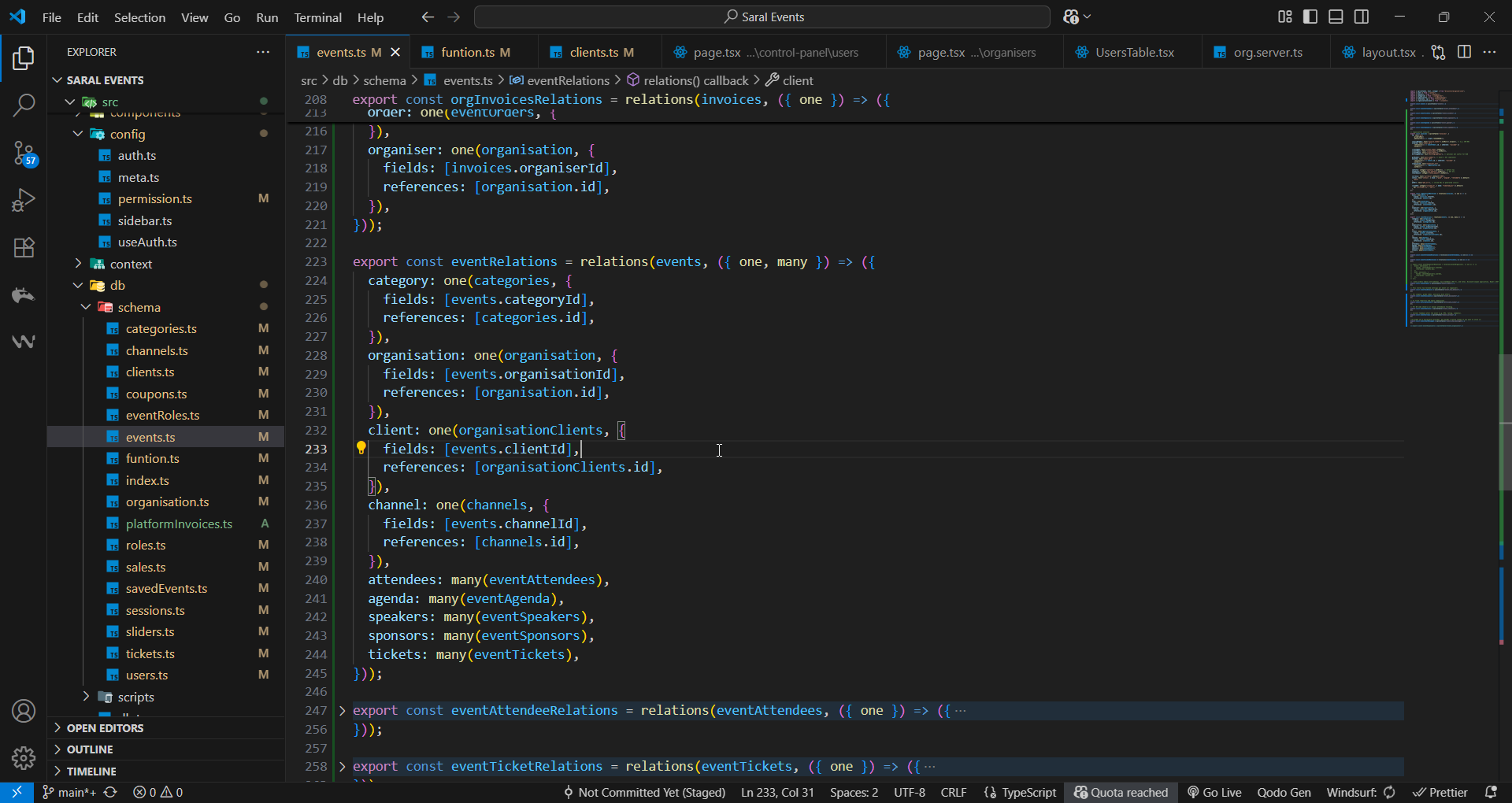Screen dimensions: 1512x803
Task: Open Source Control view with 57 changes
Action: click(x=24, y=154)
